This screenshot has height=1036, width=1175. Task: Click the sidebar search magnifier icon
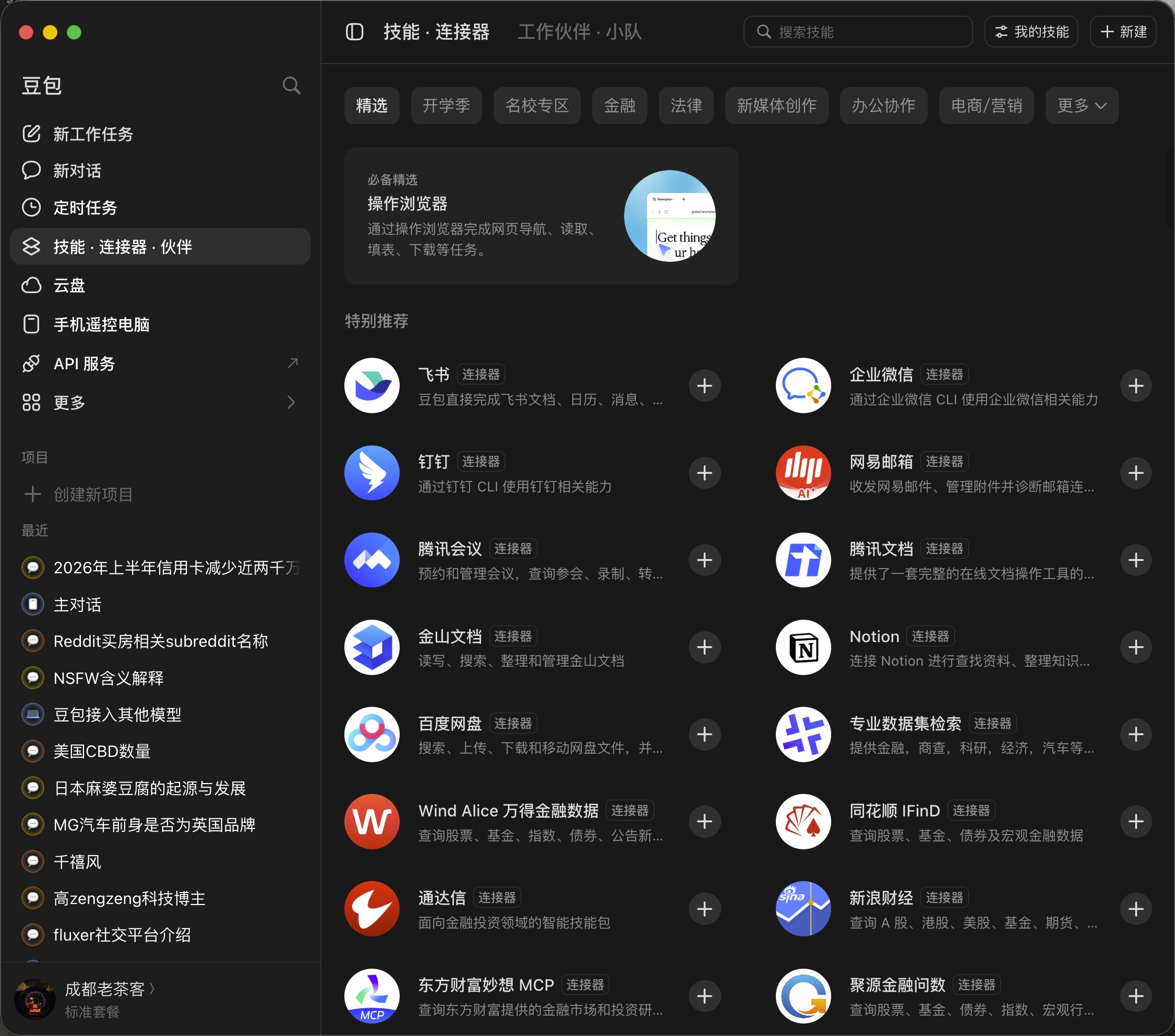292,86
